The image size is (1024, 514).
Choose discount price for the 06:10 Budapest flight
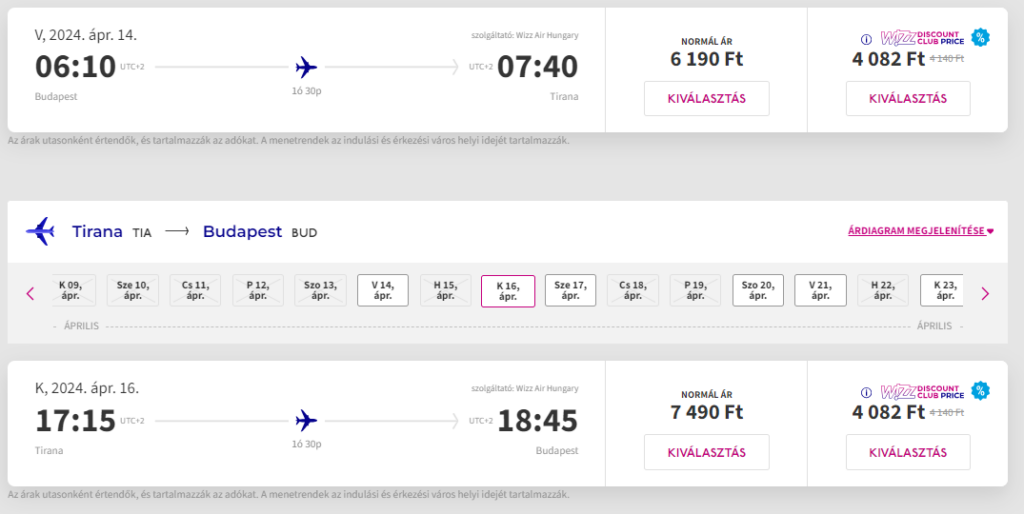coord(908,98)
